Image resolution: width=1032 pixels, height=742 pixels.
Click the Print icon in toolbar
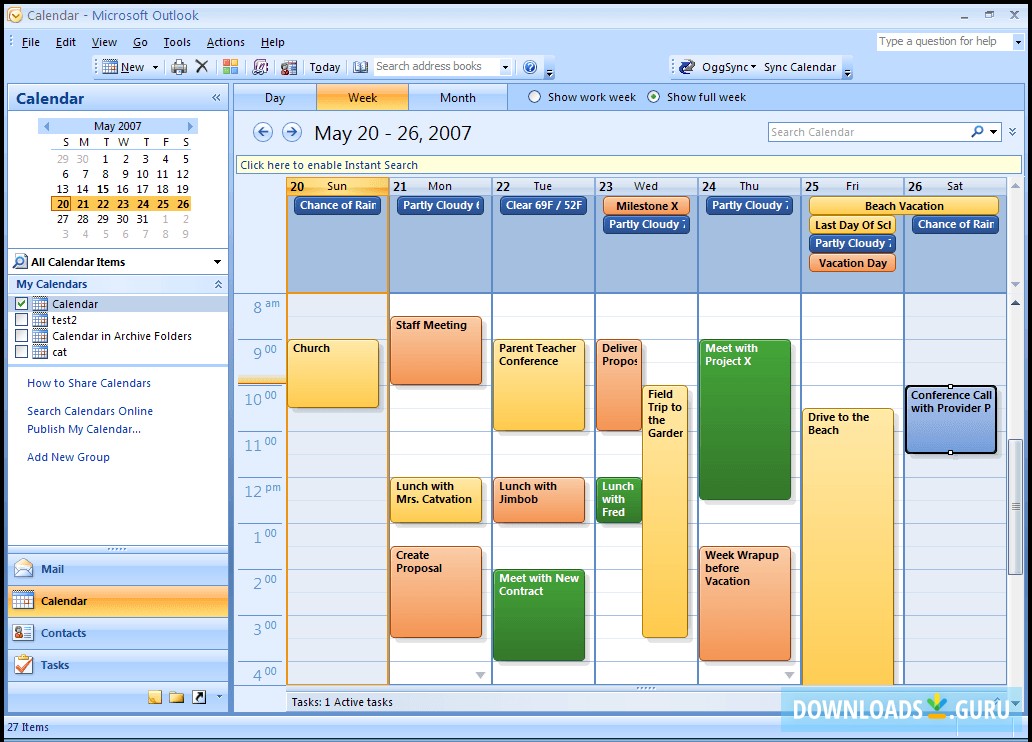pos(178,67)
